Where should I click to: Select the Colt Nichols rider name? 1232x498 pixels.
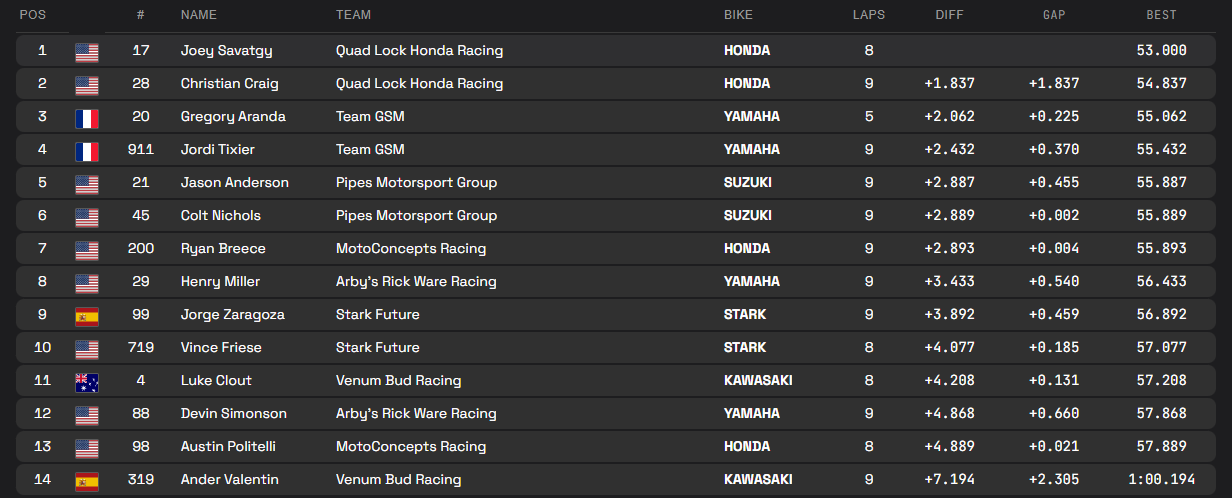[x=220, y=215]
